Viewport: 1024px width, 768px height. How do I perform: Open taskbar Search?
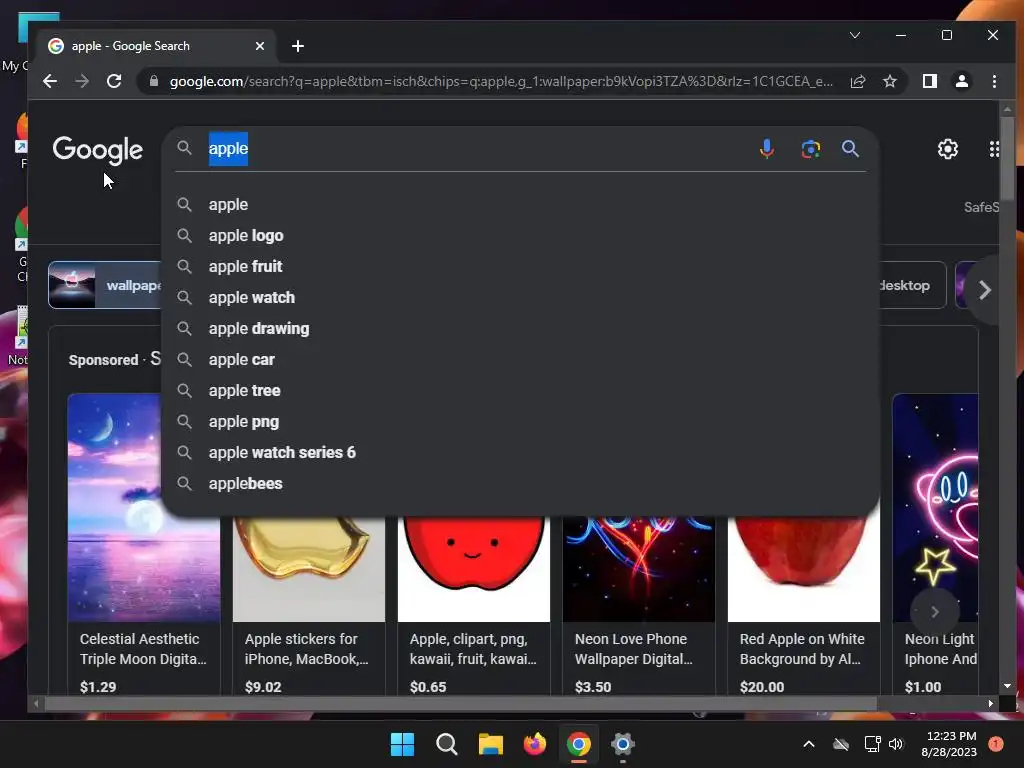(447, 744)
